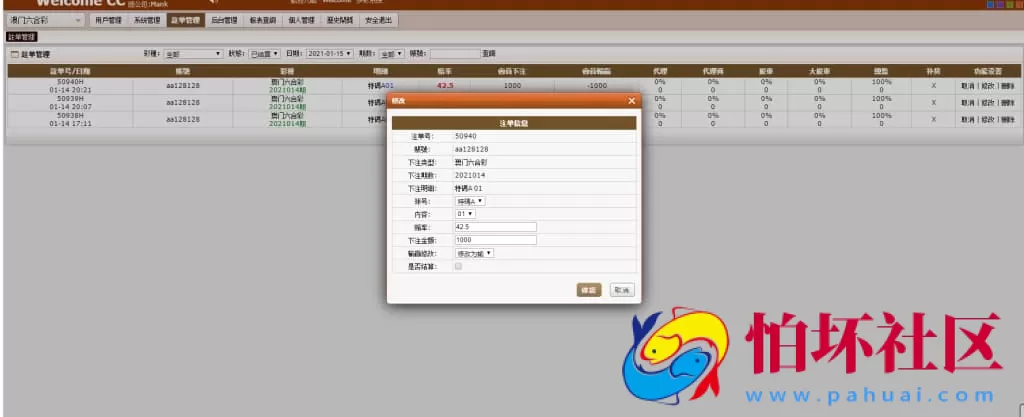Click account aa128128 in row 50939H
This screenshot has height=417, width=1024.
(x=183, y=102)
